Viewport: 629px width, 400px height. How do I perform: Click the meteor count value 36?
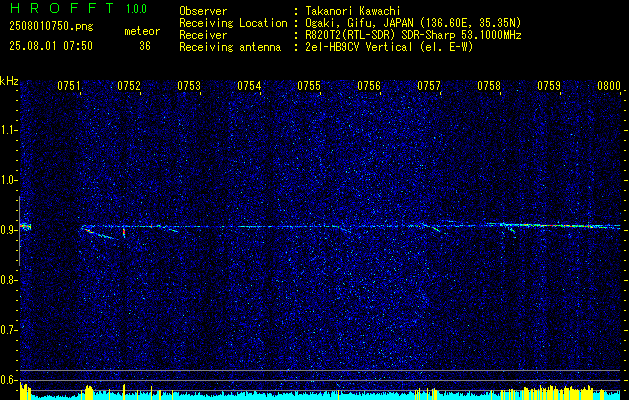pos(145,46)
